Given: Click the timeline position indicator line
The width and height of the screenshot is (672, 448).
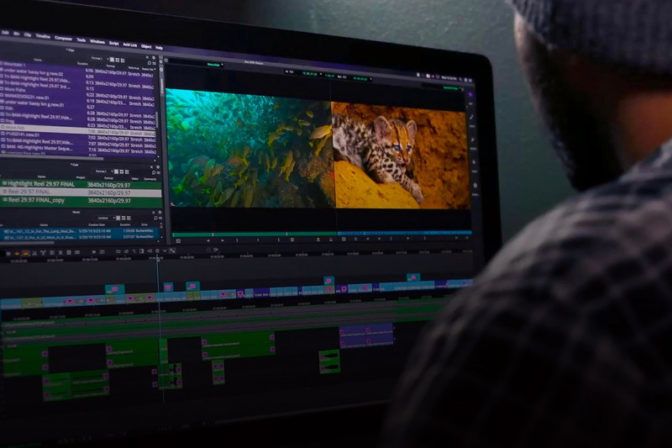Looking at the screenshot, I should click(160, 326).
